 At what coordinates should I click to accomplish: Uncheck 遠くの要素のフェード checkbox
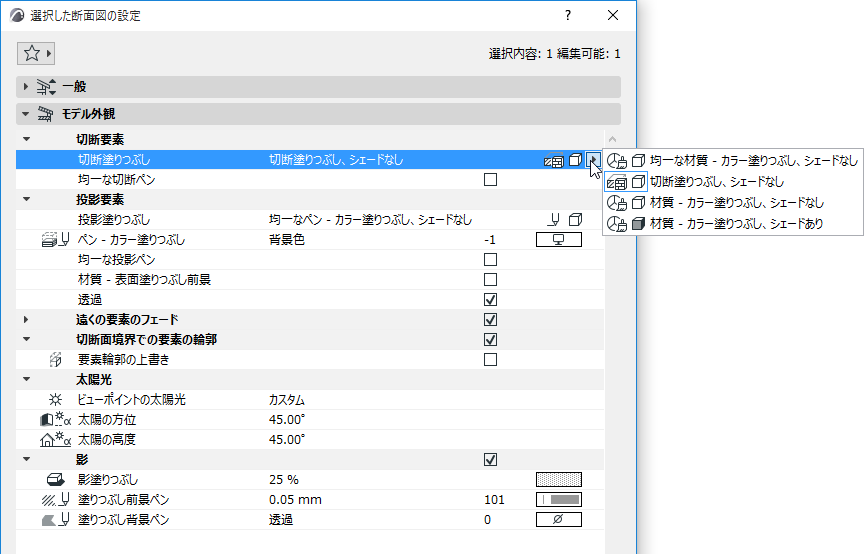coord(490,320)
